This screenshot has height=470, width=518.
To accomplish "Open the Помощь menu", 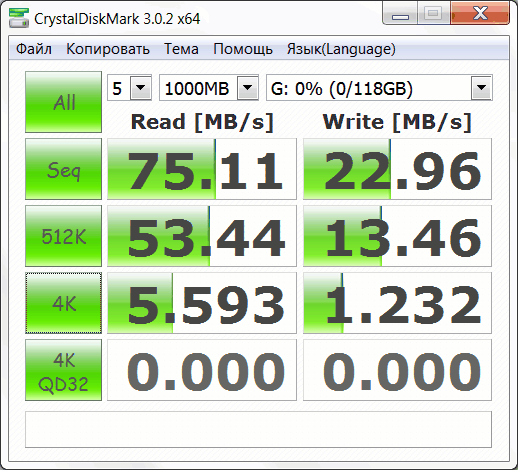I will [x=243, y=49].
